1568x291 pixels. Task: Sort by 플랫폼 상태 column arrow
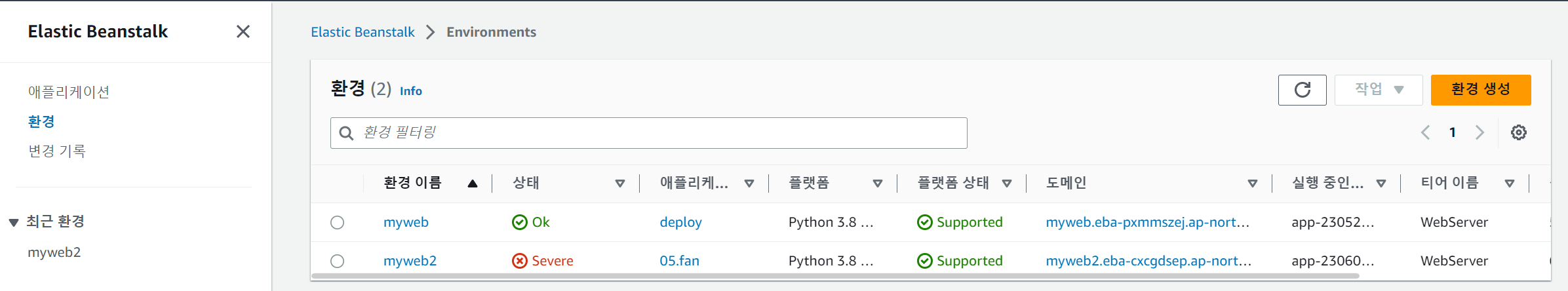(x=1007, y=184)
